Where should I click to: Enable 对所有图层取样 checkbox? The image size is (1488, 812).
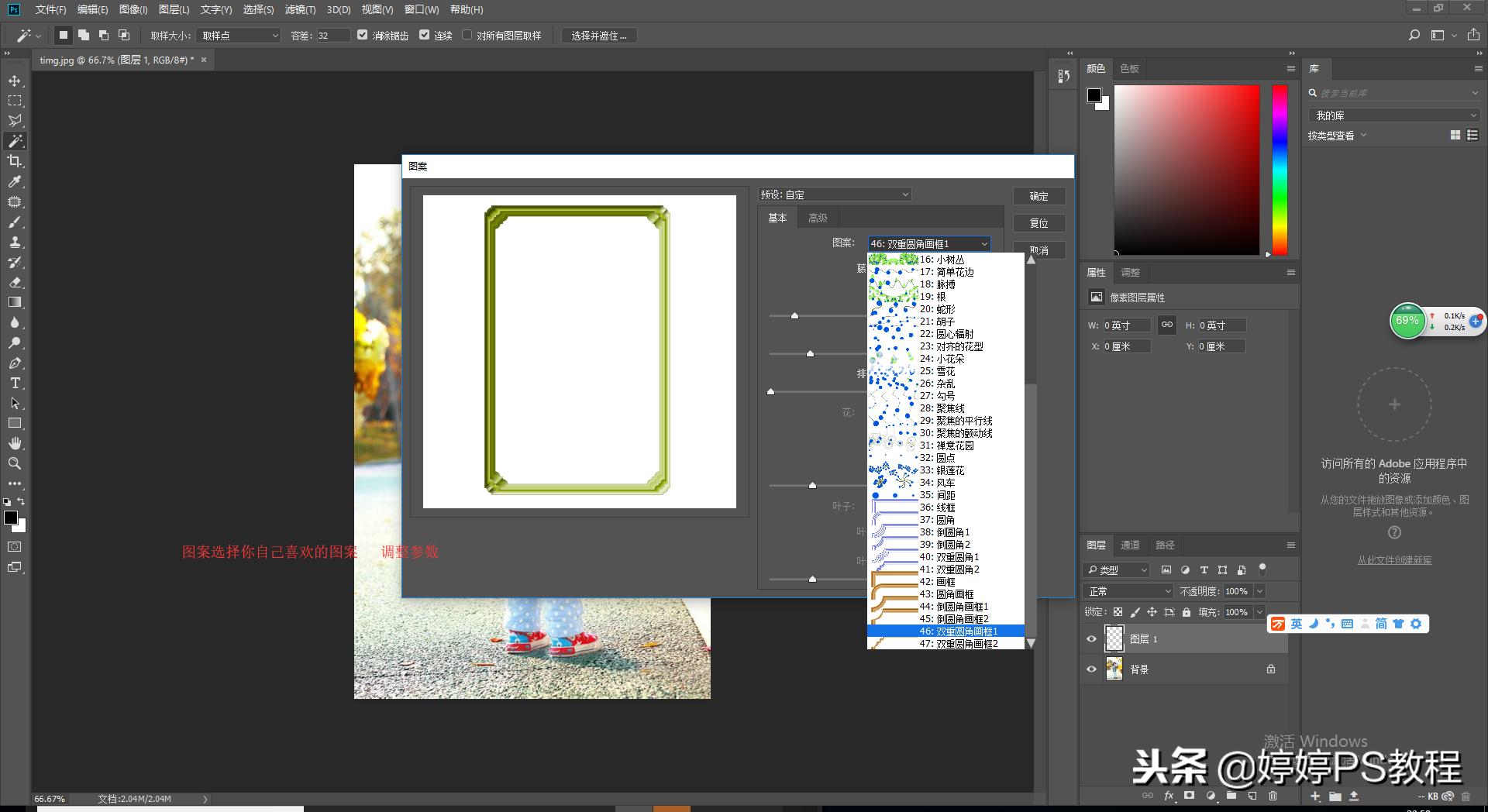pyautogui.click(x=467, y=35)
